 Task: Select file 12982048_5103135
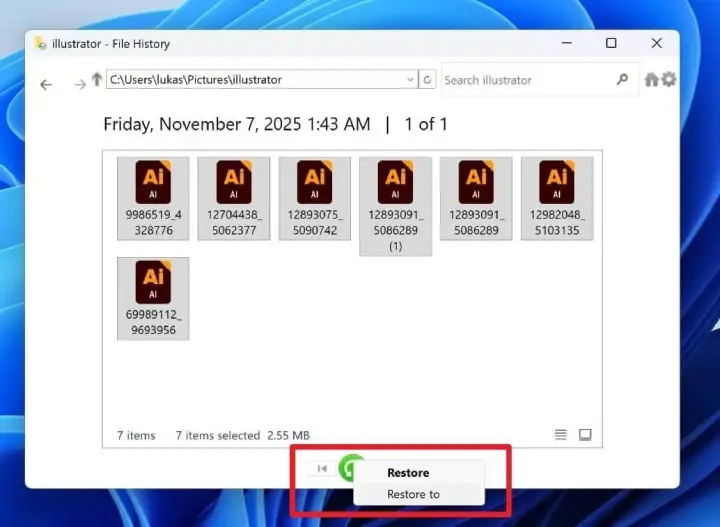pyautogui.click(x=557, y=198)
